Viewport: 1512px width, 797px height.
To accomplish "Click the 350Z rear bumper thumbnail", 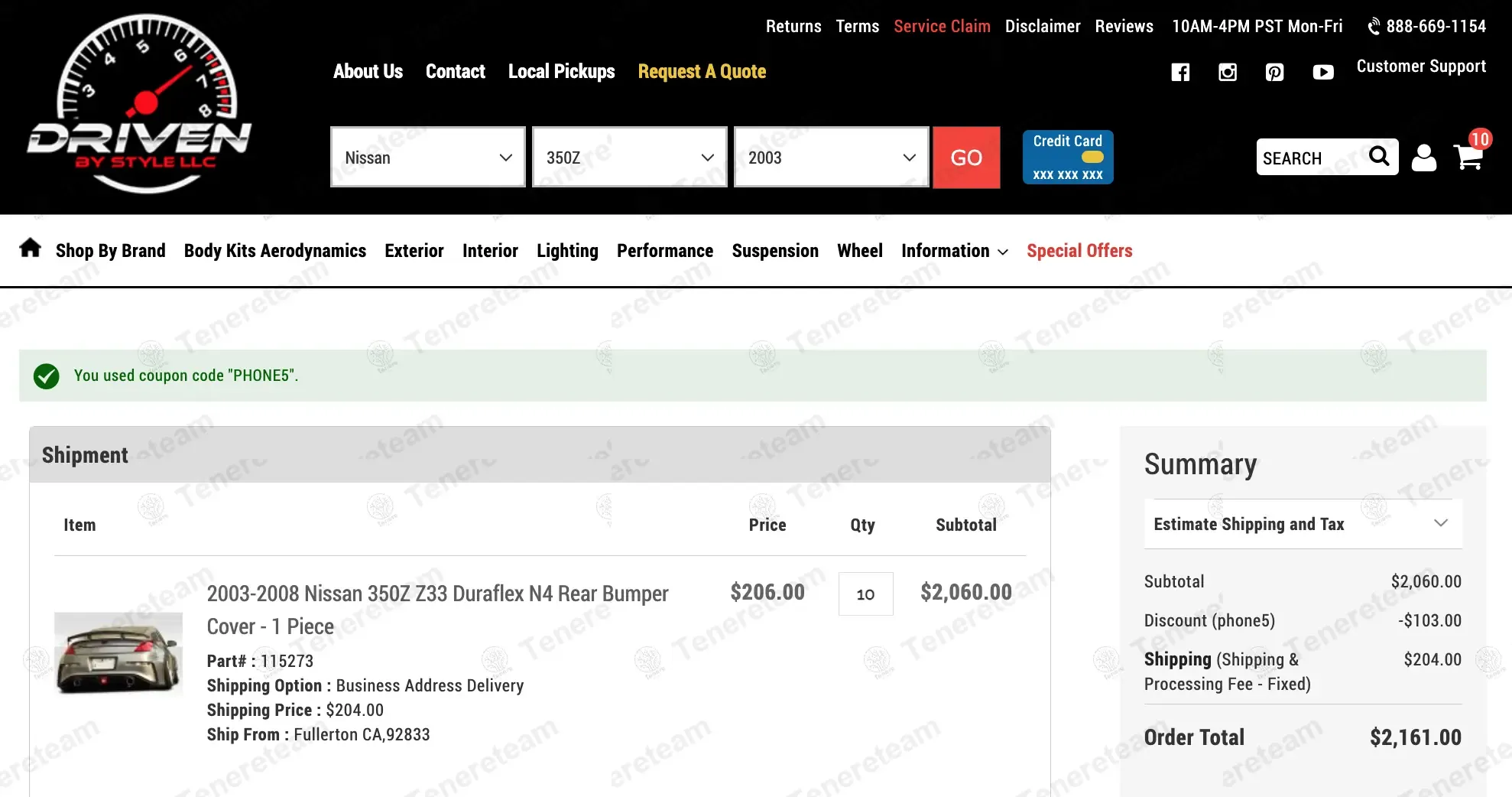I will click(118, 654).
